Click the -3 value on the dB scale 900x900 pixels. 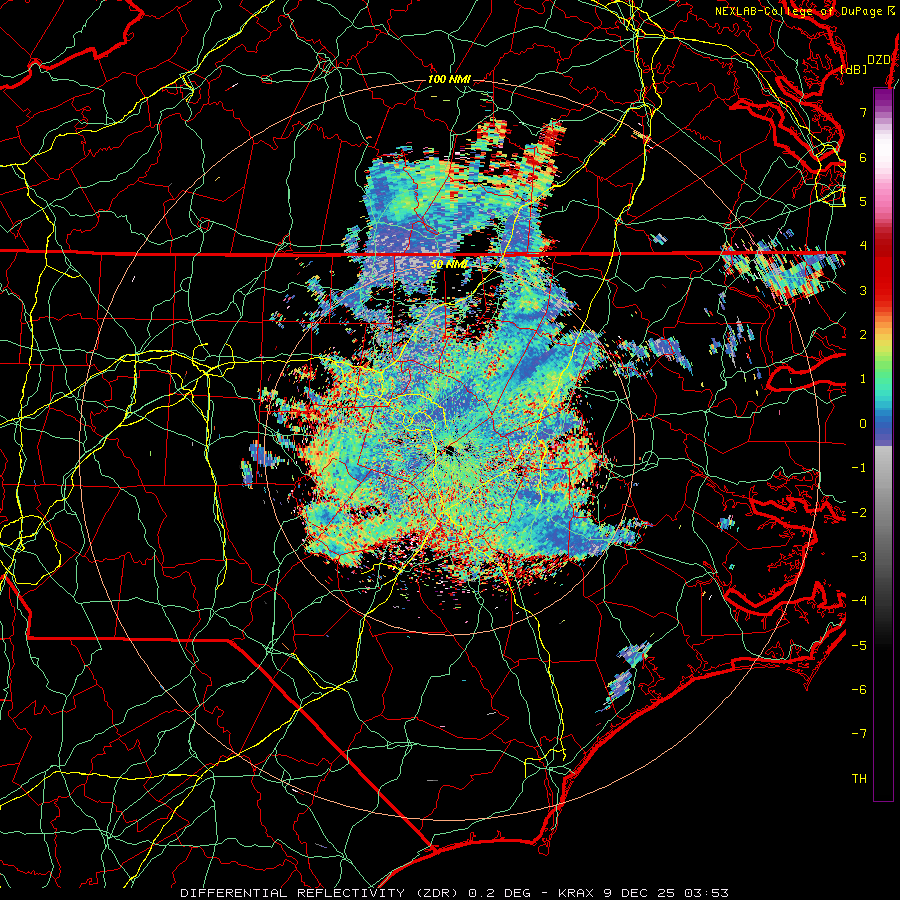point(859,557)
